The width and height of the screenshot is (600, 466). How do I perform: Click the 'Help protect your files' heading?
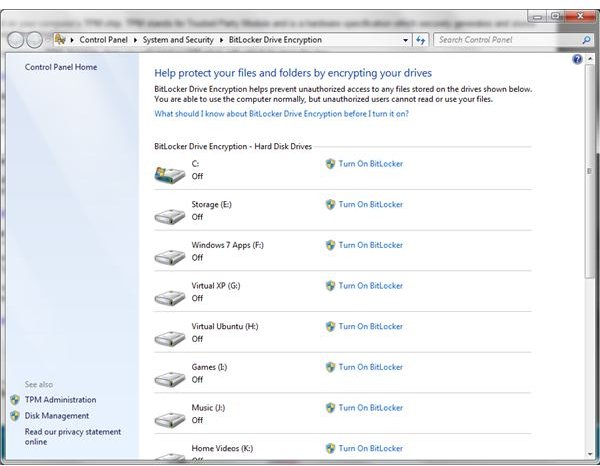(293, 73)
